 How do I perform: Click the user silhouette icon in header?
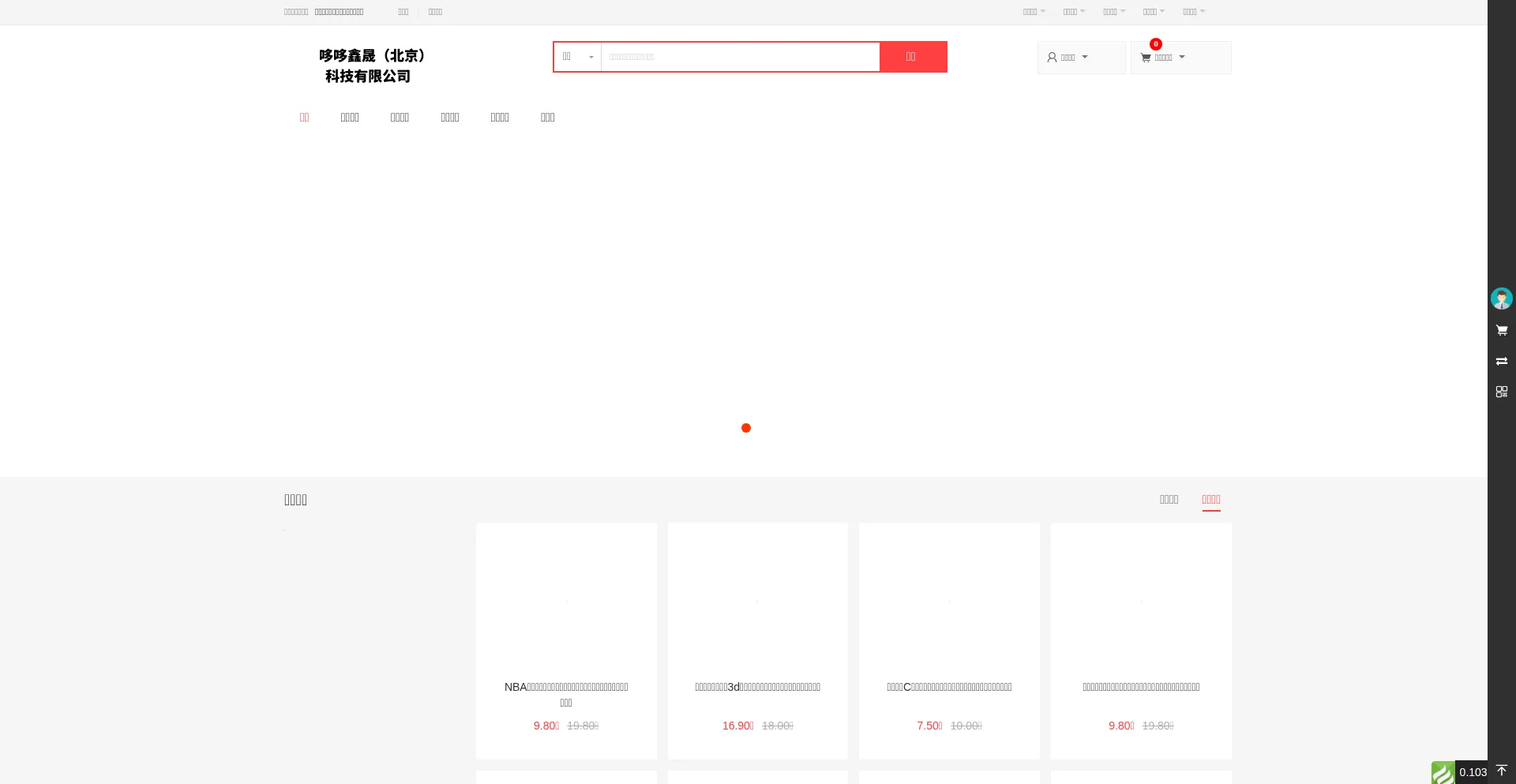tap(1052, 58)
